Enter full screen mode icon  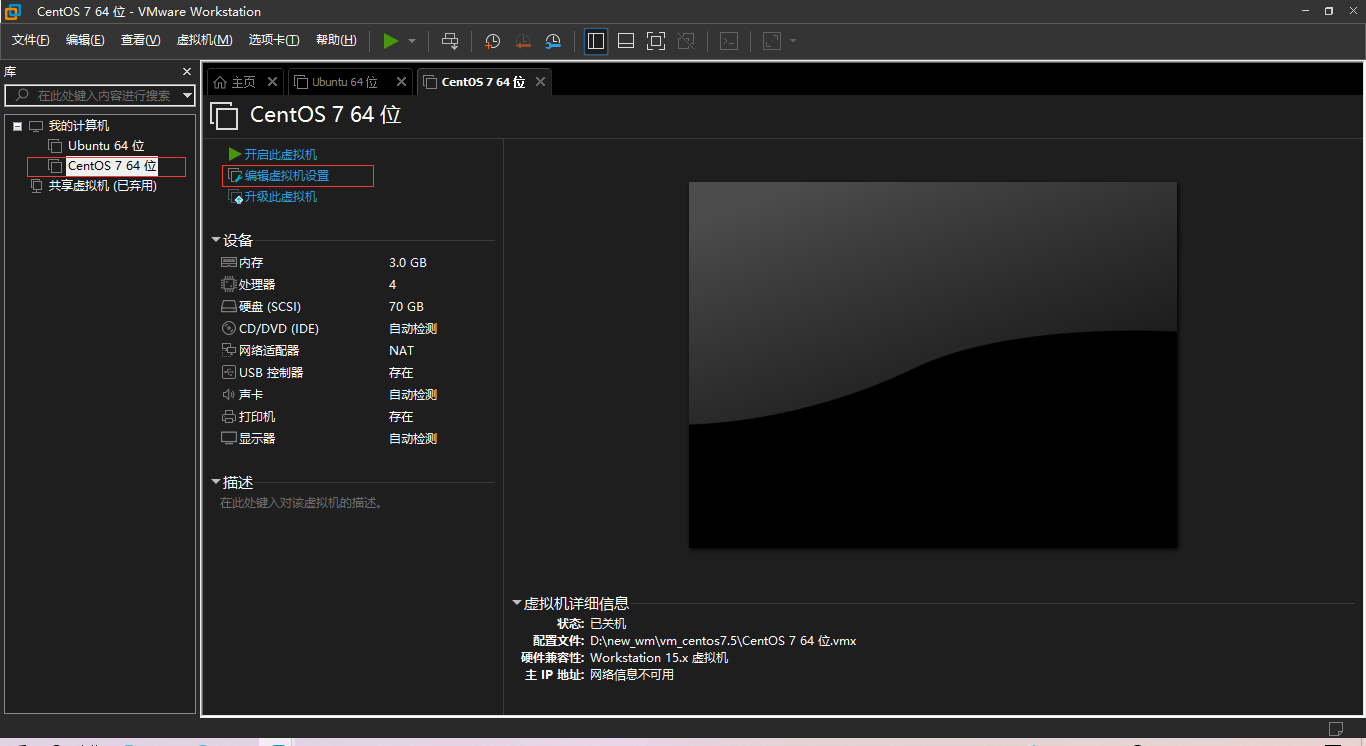(x=656, y=41)
